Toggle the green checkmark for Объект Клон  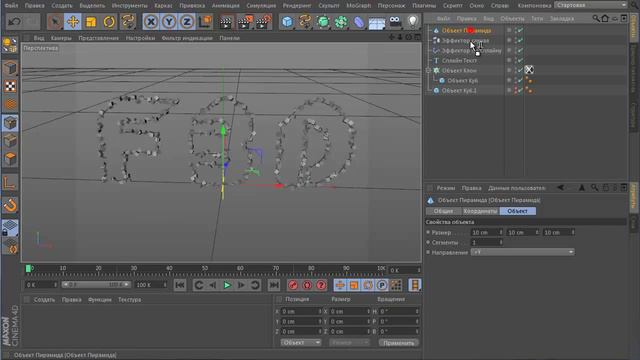(x=520, y=70)
